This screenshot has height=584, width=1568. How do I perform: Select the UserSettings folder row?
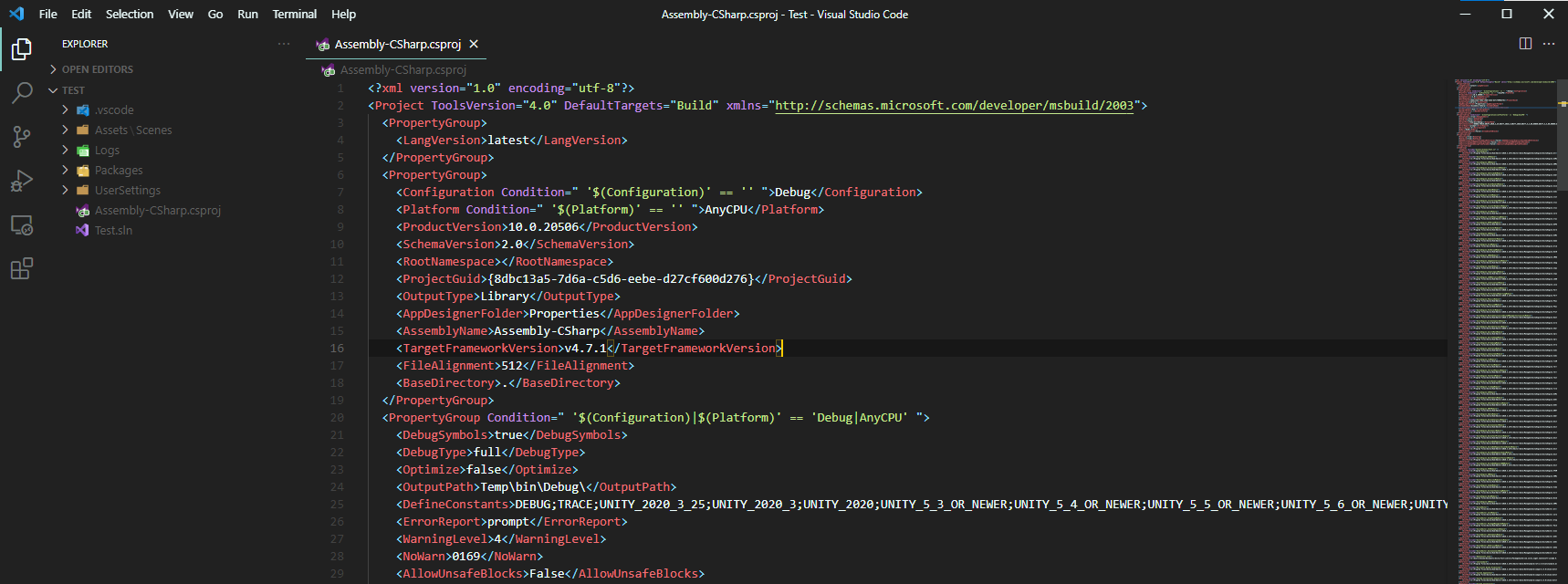pyautogui.click(x=174, y=191)
